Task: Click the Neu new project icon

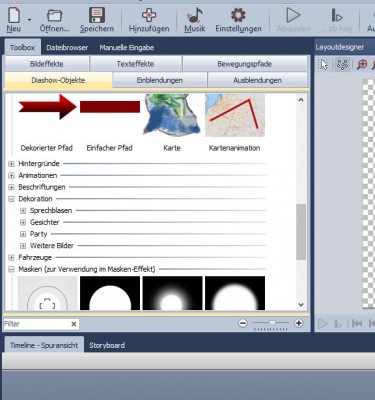Action: tap(14, 16)
